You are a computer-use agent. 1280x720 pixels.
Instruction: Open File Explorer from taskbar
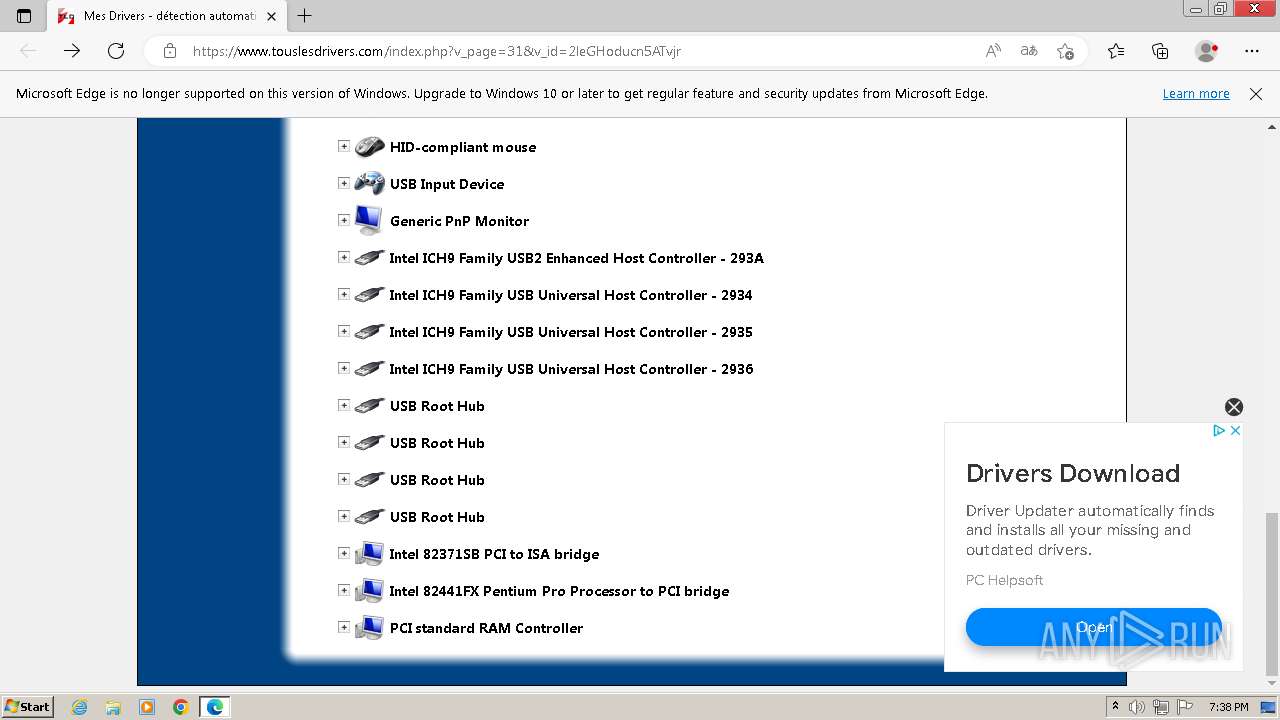pos(113,707)
